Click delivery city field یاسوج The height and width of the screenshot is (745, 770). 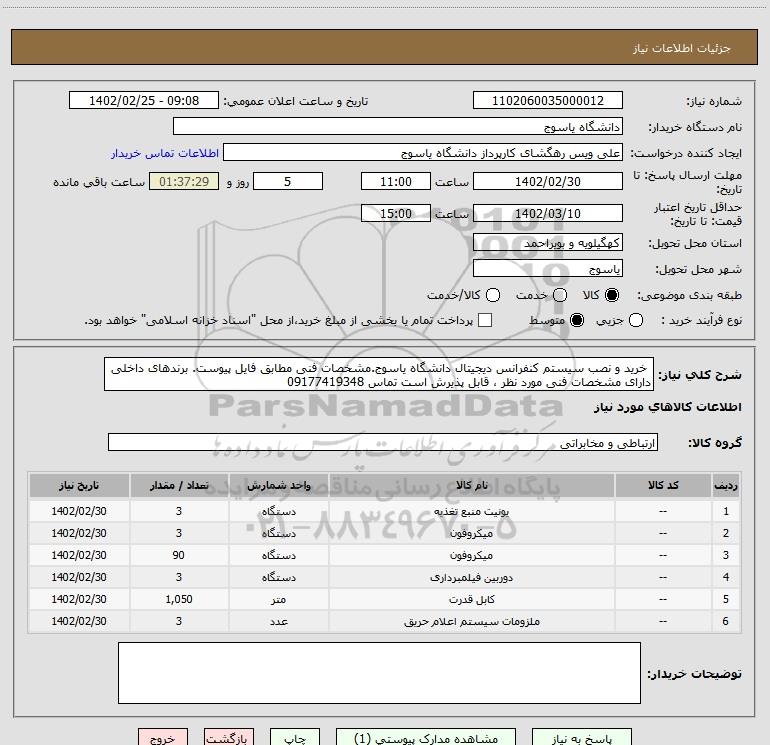tap(548, 268)
